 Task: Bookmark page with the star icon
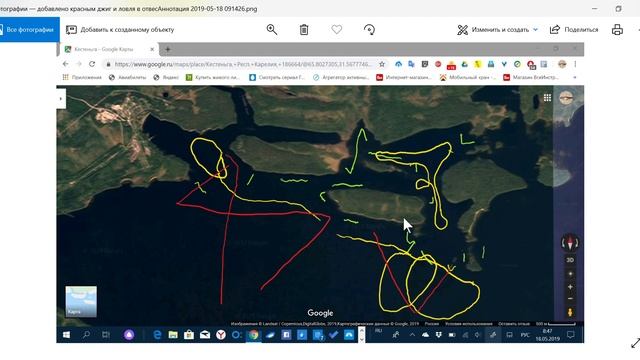point(382,64)
